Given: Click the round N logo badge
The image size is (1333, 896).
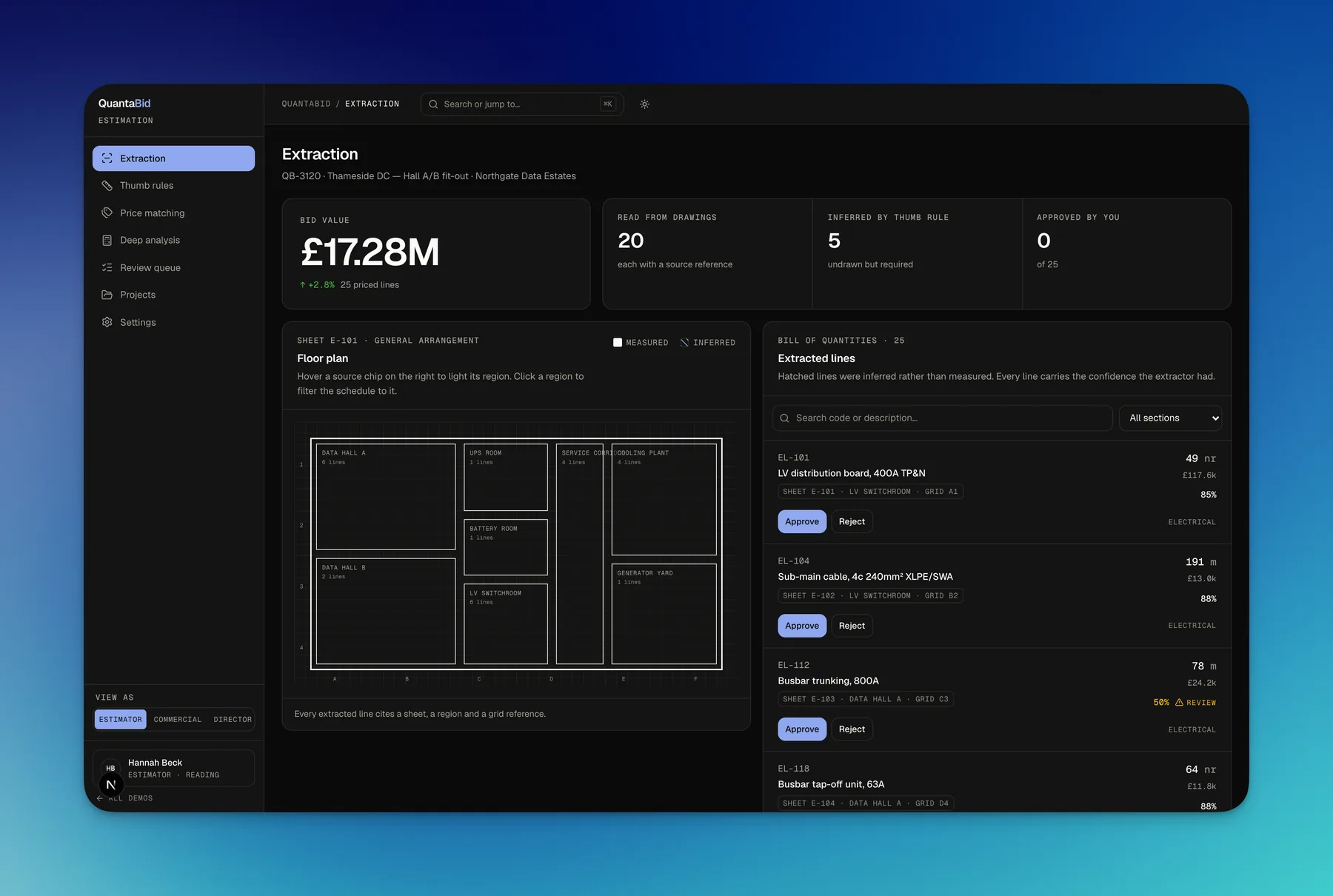Looking at the screenshot, I should click(111, 785).
